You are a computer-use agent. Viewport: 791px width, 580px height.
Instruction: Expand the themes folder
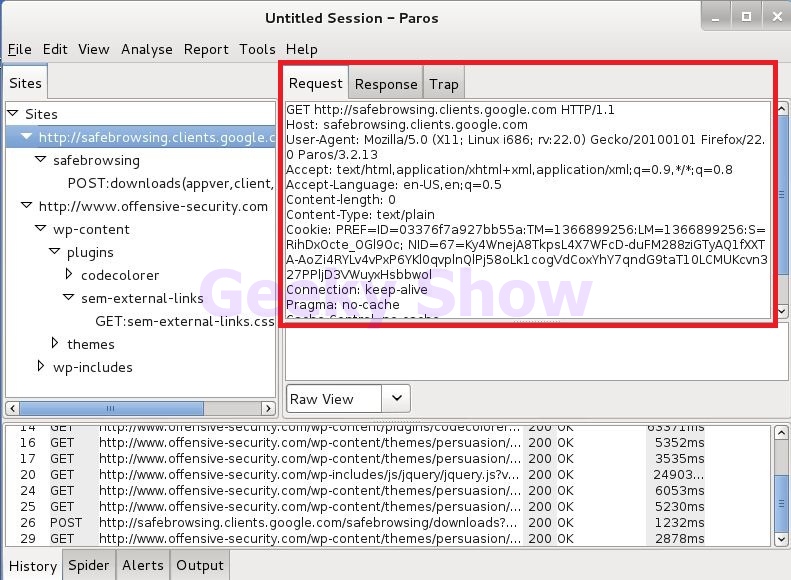point(55,343)
